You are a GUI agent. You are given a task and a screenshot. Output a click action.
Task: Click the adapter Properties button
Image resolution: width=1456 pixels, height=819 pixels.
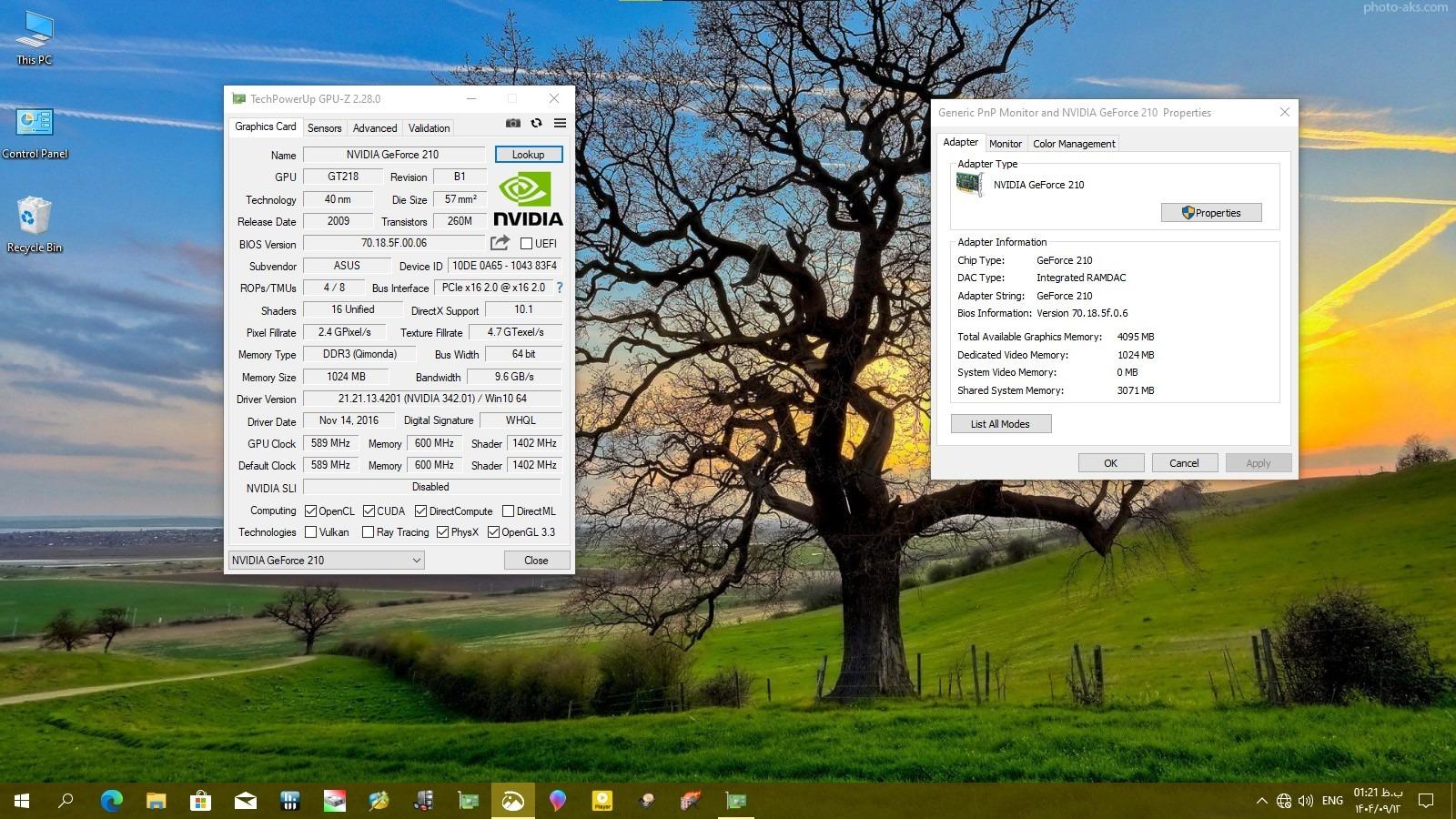(1210, 213)
